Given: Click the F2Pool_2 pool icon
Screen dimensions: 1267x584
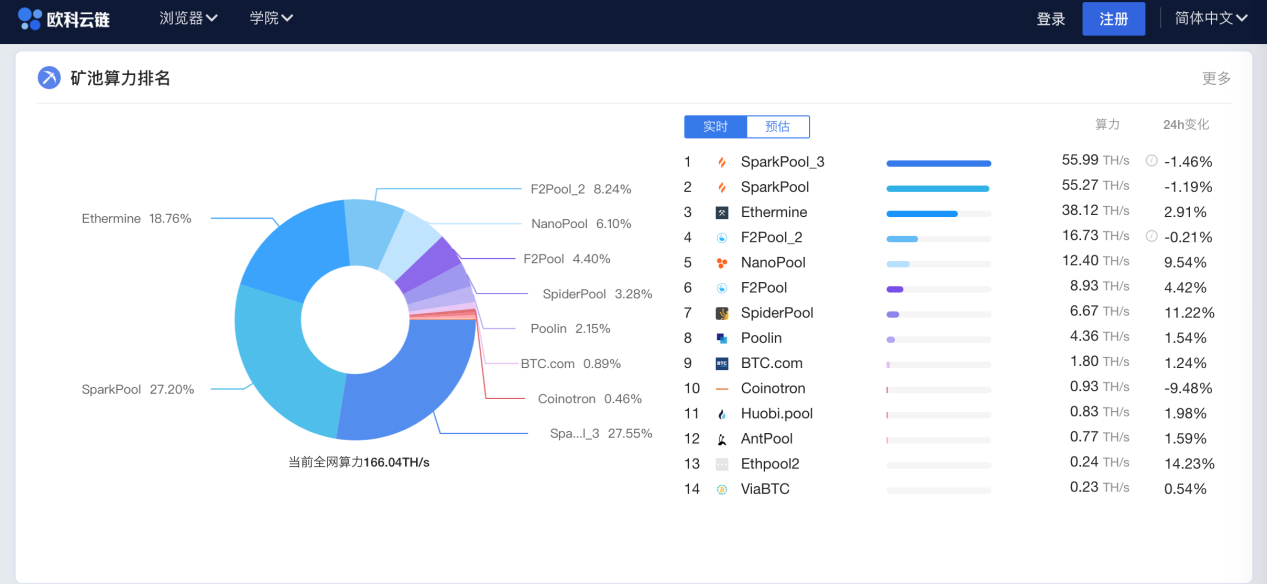Looking at the screenshot, I should coord(722,238).
